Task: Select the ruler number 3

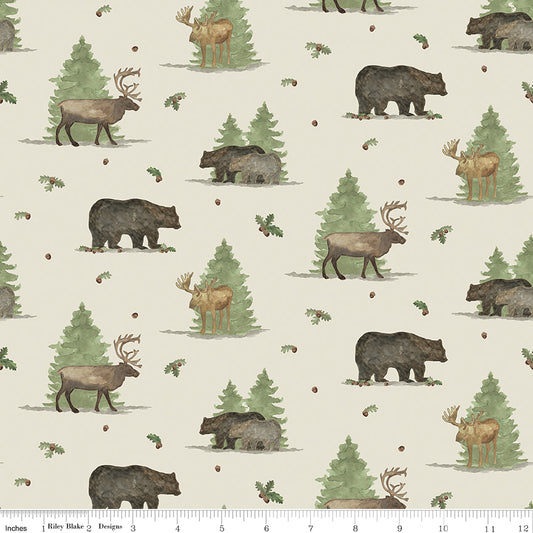Action: coord(133,529)
